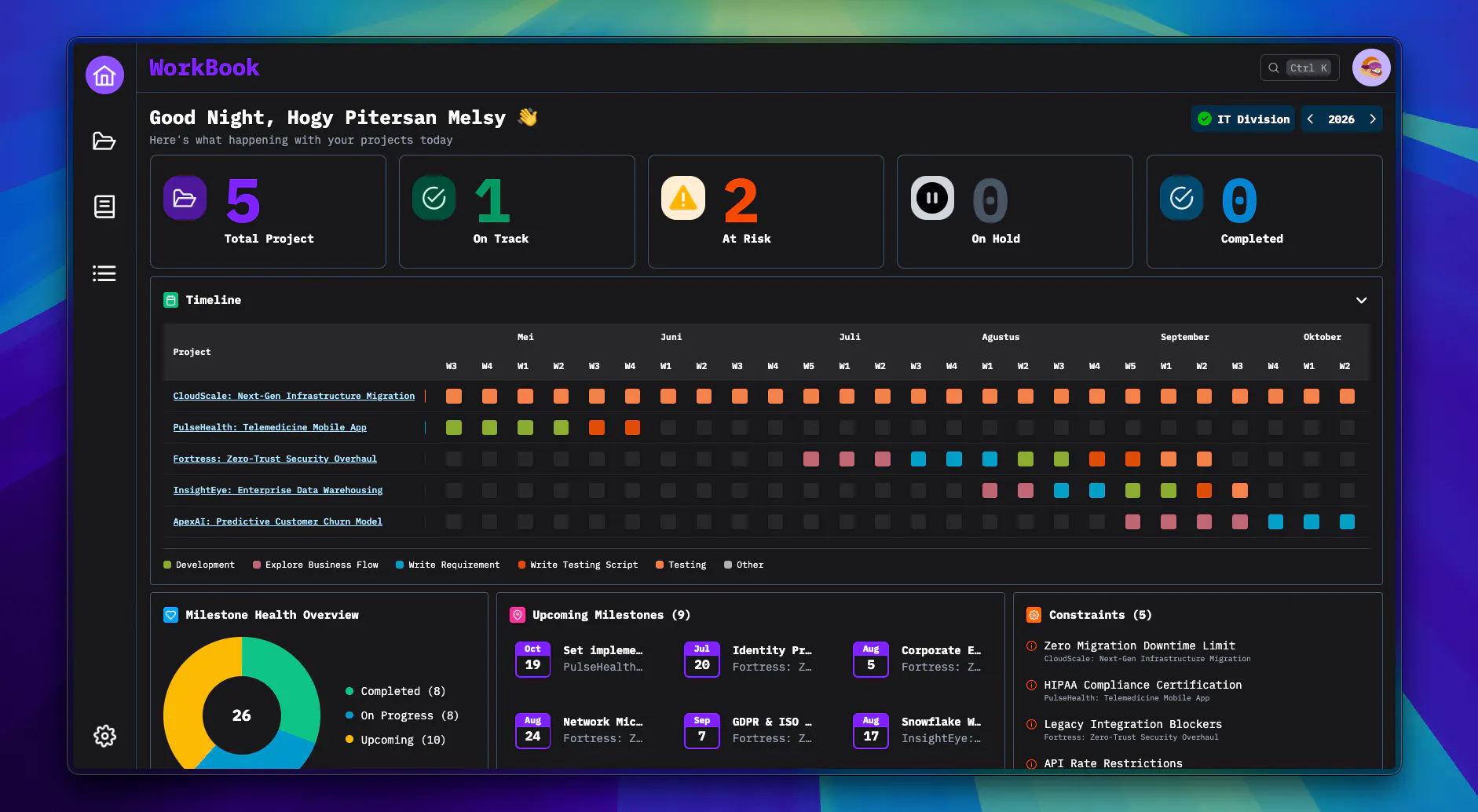Click the Explore Business Flow legend swatch
The height and width of the screenshot is (812, 1478).
(257, 565)
